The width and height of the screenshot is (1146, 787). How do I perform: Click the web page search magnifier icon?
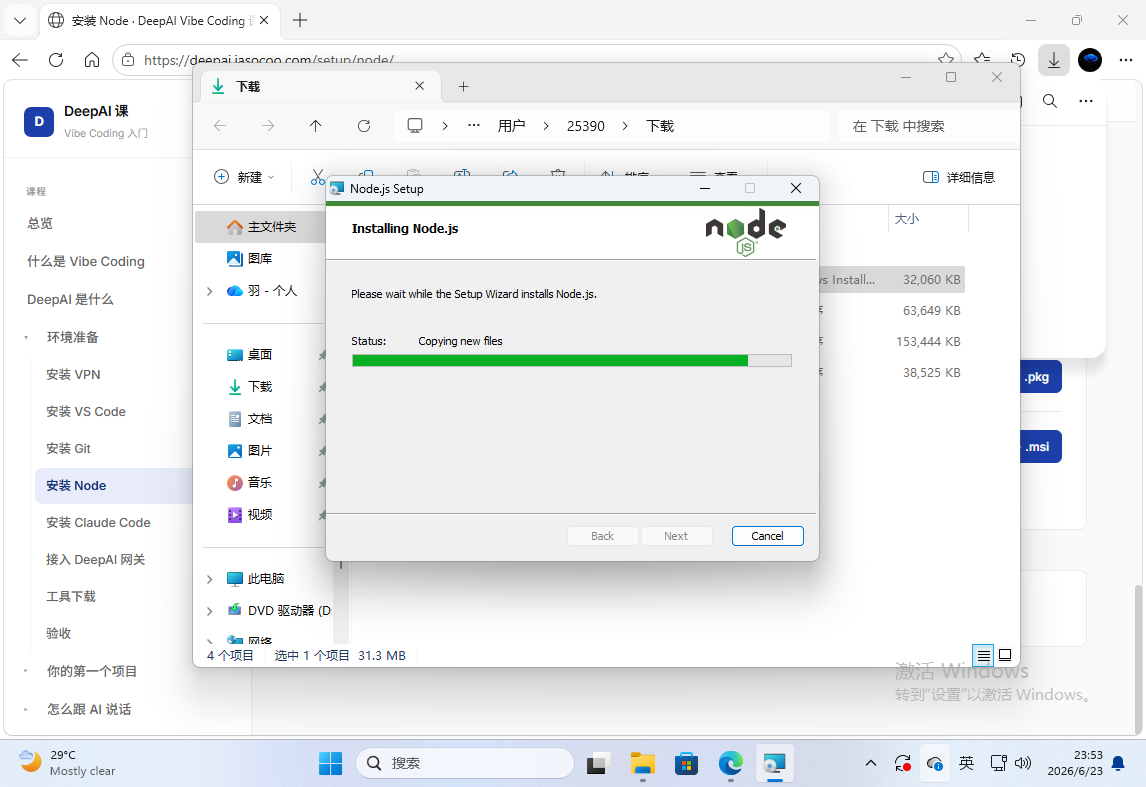point(1050,101)
